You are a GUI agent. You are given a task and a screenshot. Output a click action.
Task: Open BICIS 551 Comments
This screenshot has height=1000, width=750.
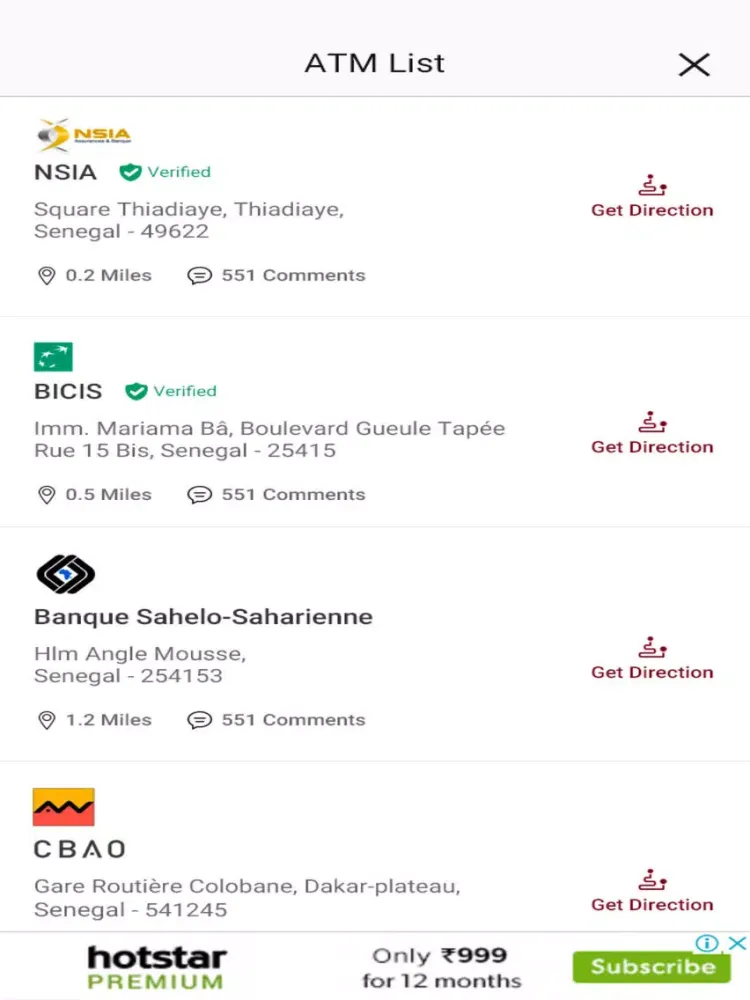tap(277, 494)
